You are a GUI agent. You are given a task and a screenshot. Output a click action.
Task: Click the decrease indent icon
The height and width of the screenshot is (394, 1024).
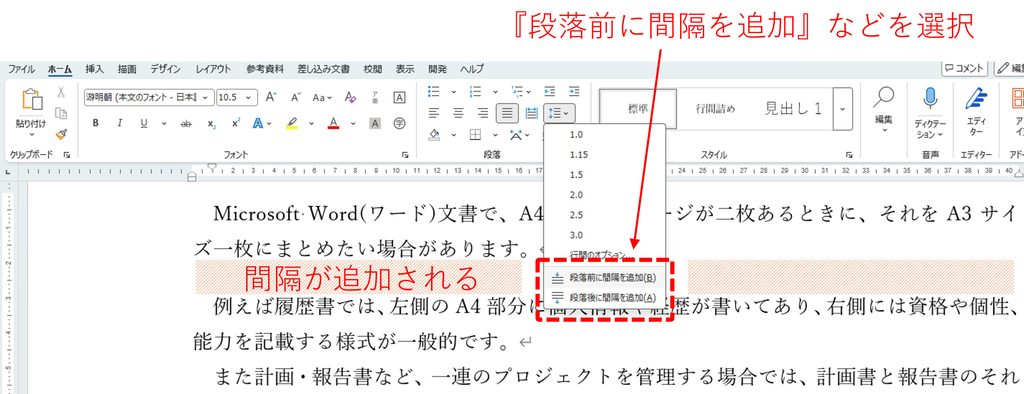click(x=550, y=91)
